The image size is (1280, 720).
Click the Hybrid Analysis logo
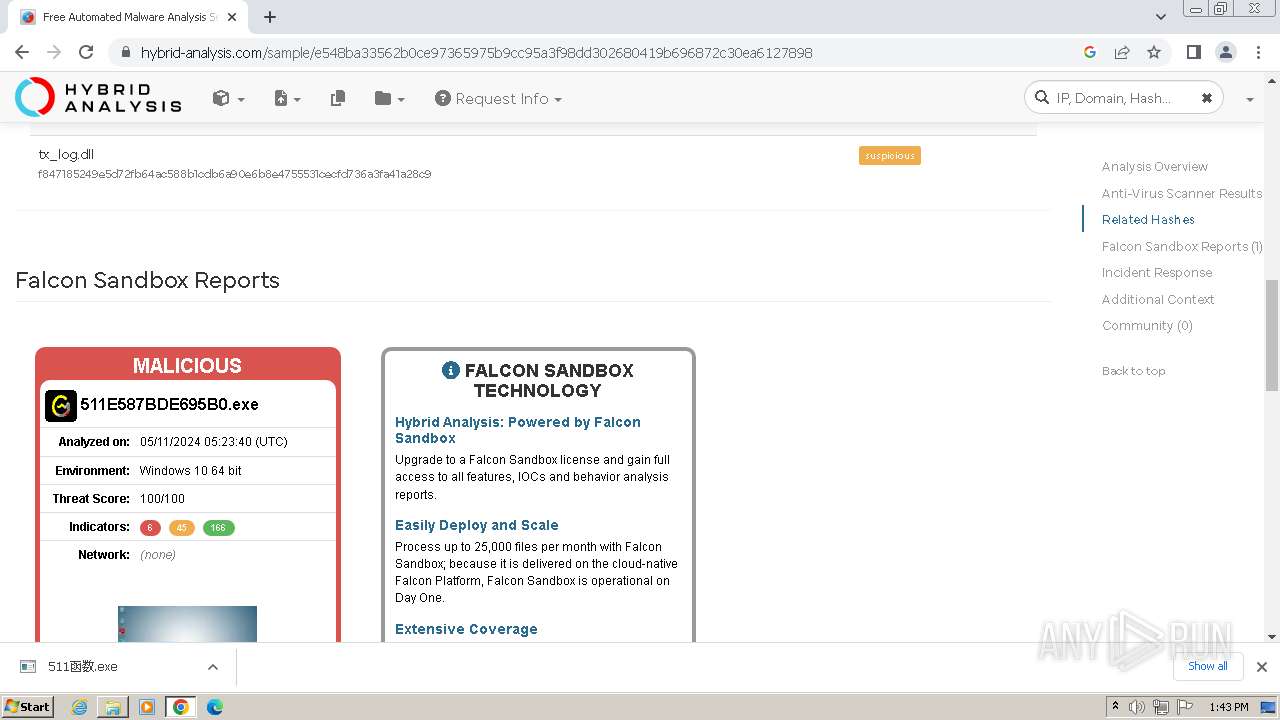click(98, 97)
